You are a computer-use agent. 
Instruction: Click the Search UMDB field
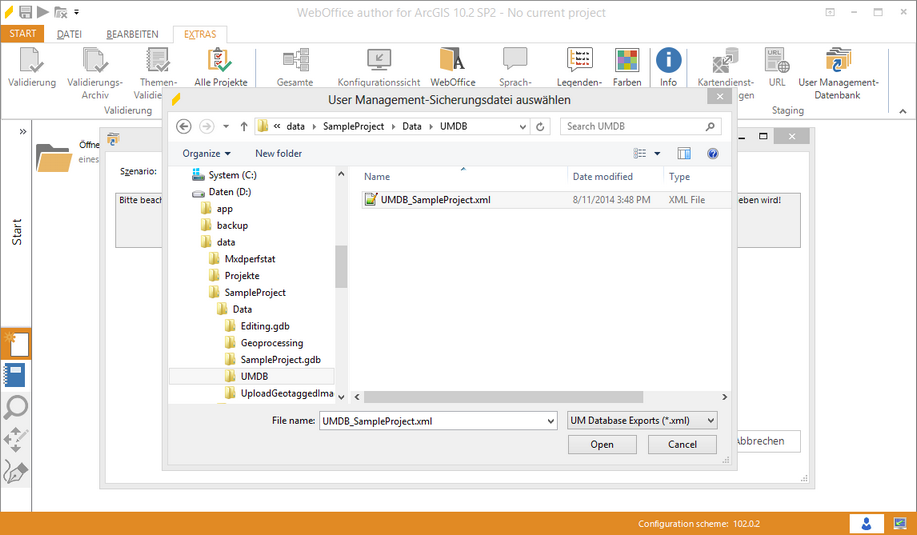coord(640,126)
